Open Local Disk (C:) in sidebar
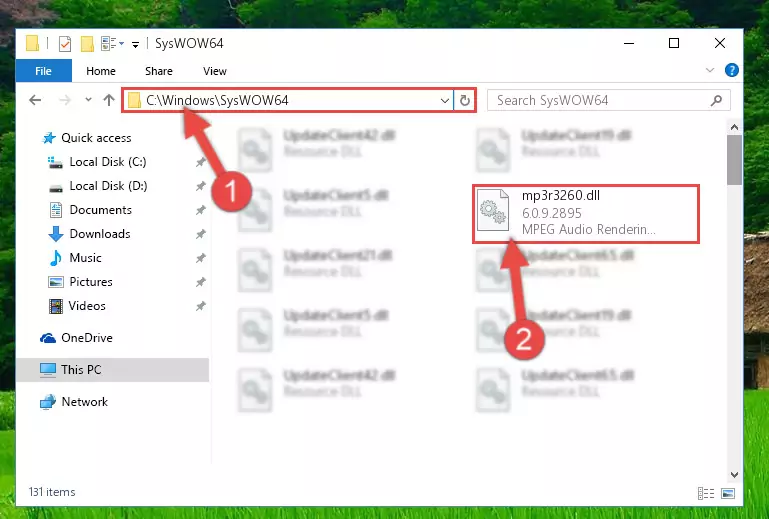Screen dimensions: 769x519 pyautogui.click(x=97, y=162)
